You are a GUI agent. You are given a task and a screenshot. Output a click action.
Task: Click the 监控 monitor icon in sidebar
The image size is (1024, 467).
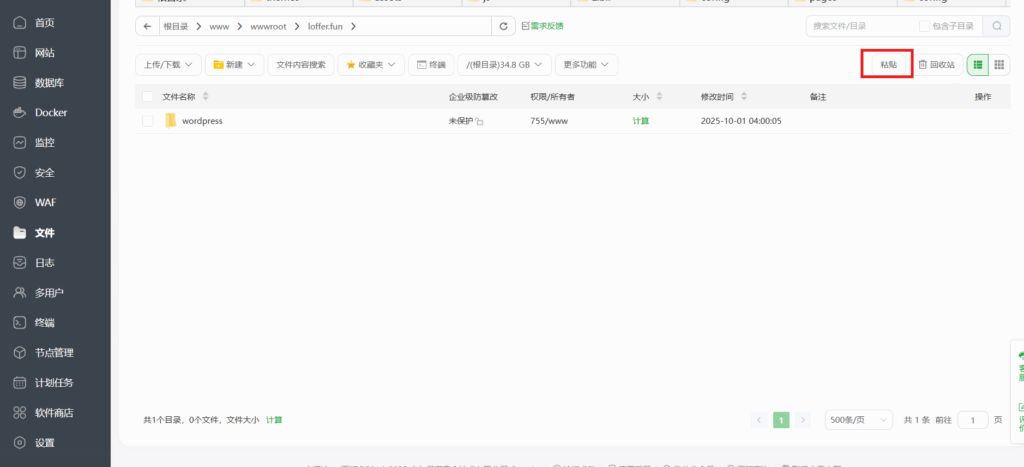(20, 142)
